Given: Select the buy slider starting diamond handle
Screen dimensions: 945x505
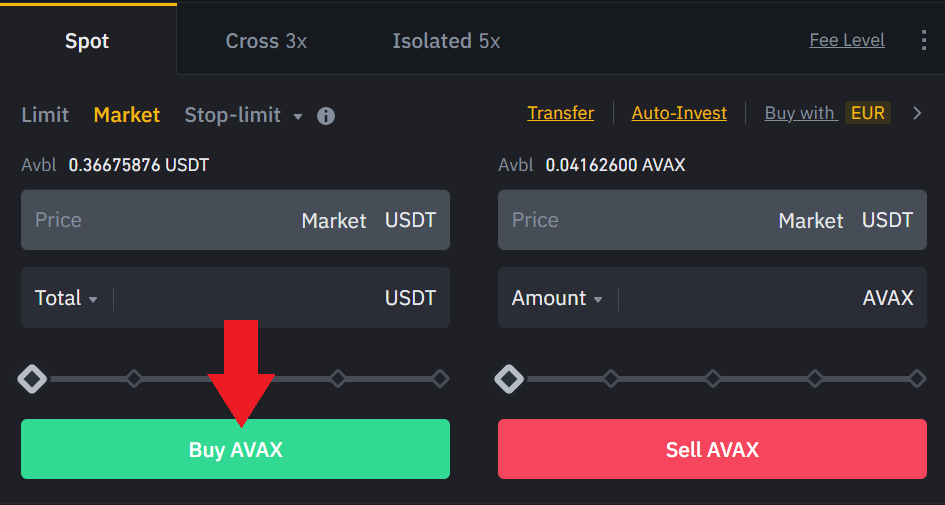Looking at the screenshot, I should 32,379.
